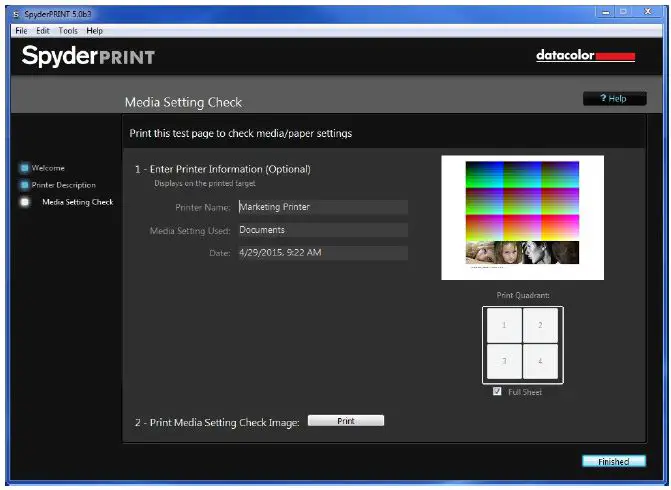Select print quadrant 2
The image size is (671, 490).
(x=540, y=325)
